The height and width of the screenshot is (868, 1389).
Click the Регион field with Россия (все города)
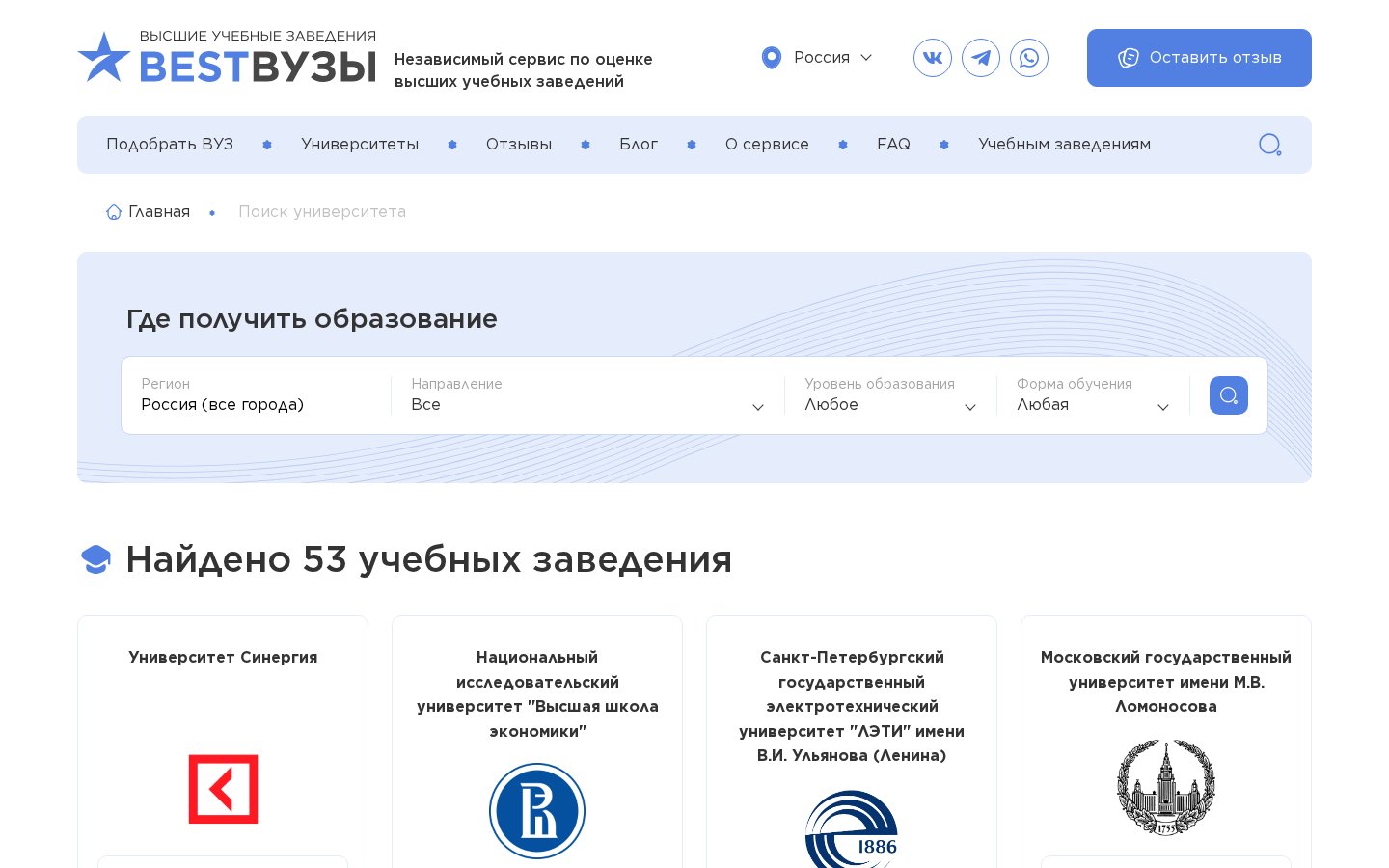[257, 395]
